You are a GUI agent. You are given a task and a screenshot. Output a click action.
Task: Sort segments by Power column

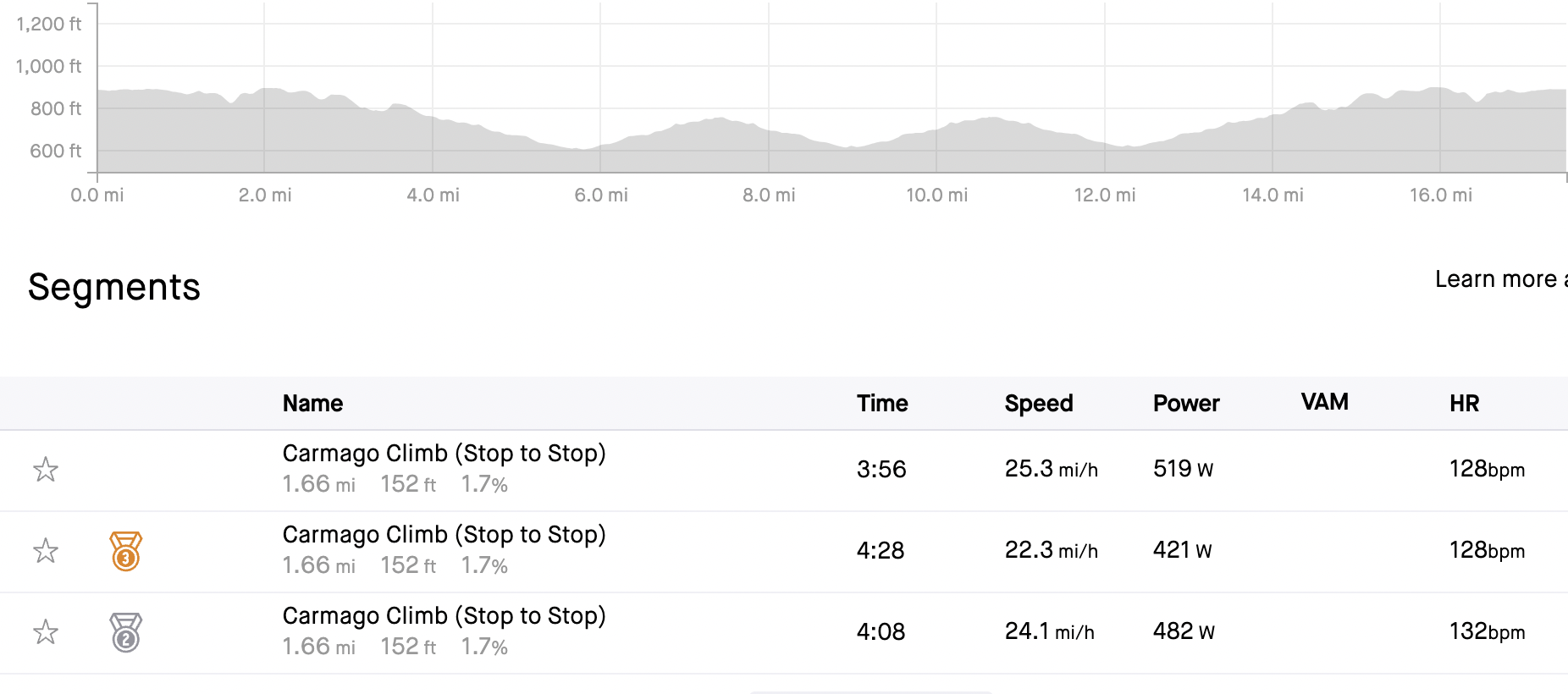1185,404
